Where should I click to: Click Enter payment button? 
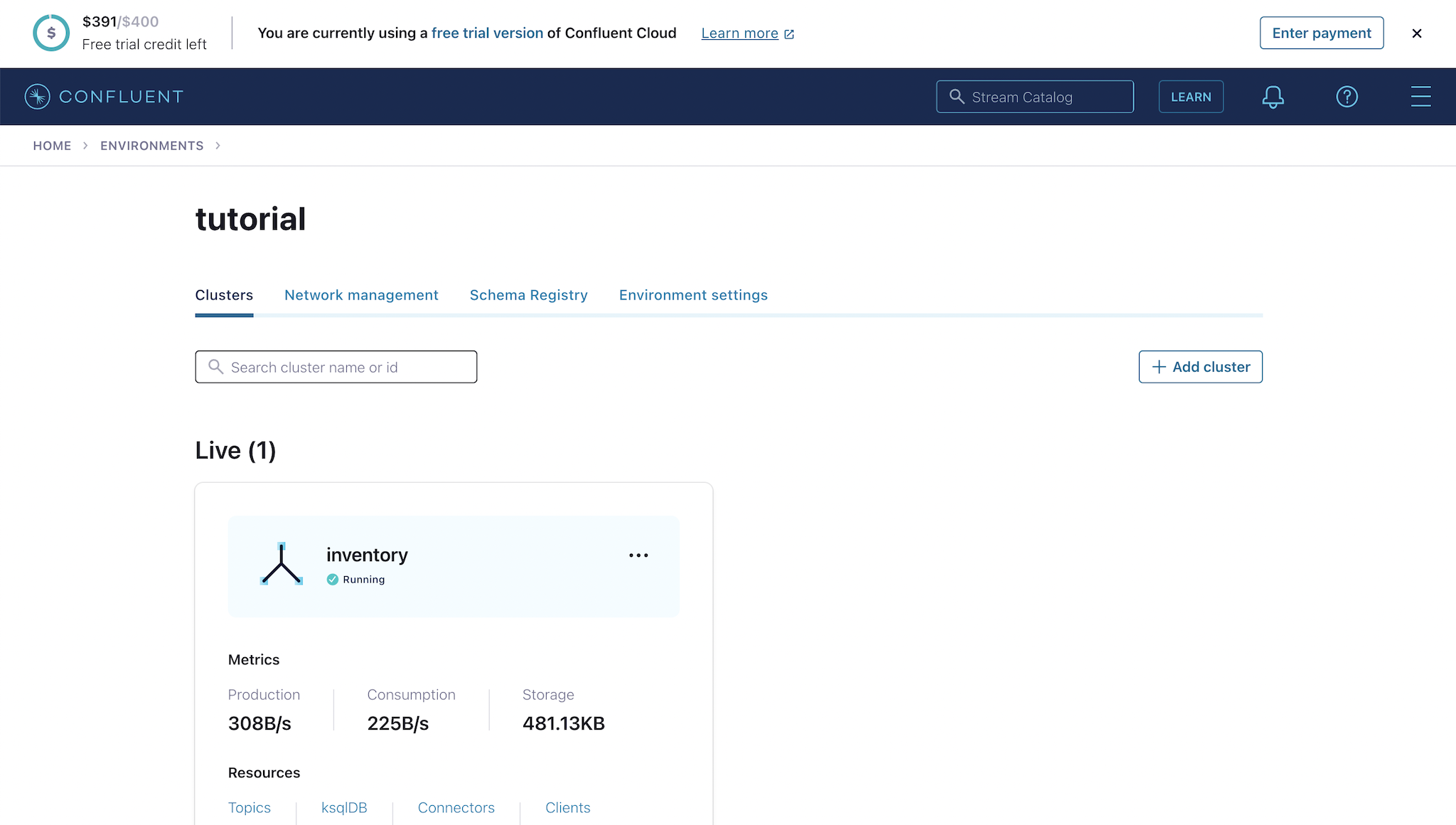click(x=1321, y=33)
